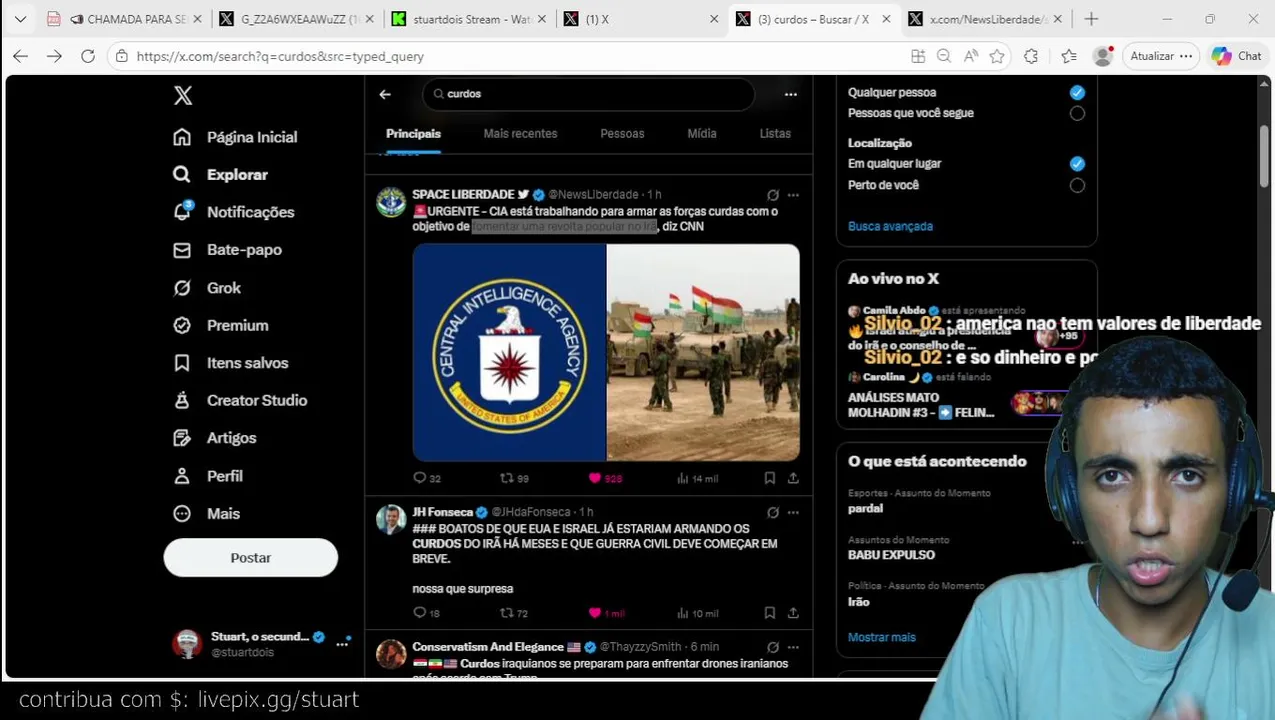
Task: Repost the SPACE LIBERDADE post
Action: 514,478
